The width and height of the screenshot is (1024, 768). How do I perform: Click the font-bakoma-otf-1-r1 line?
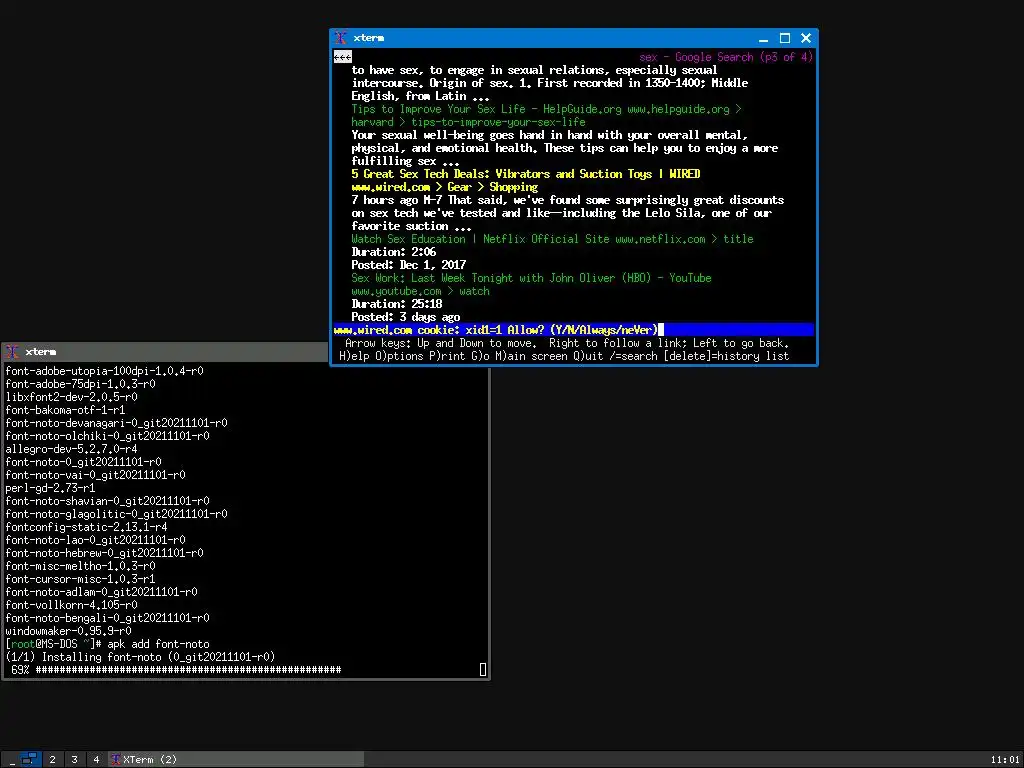coord(65,410)
